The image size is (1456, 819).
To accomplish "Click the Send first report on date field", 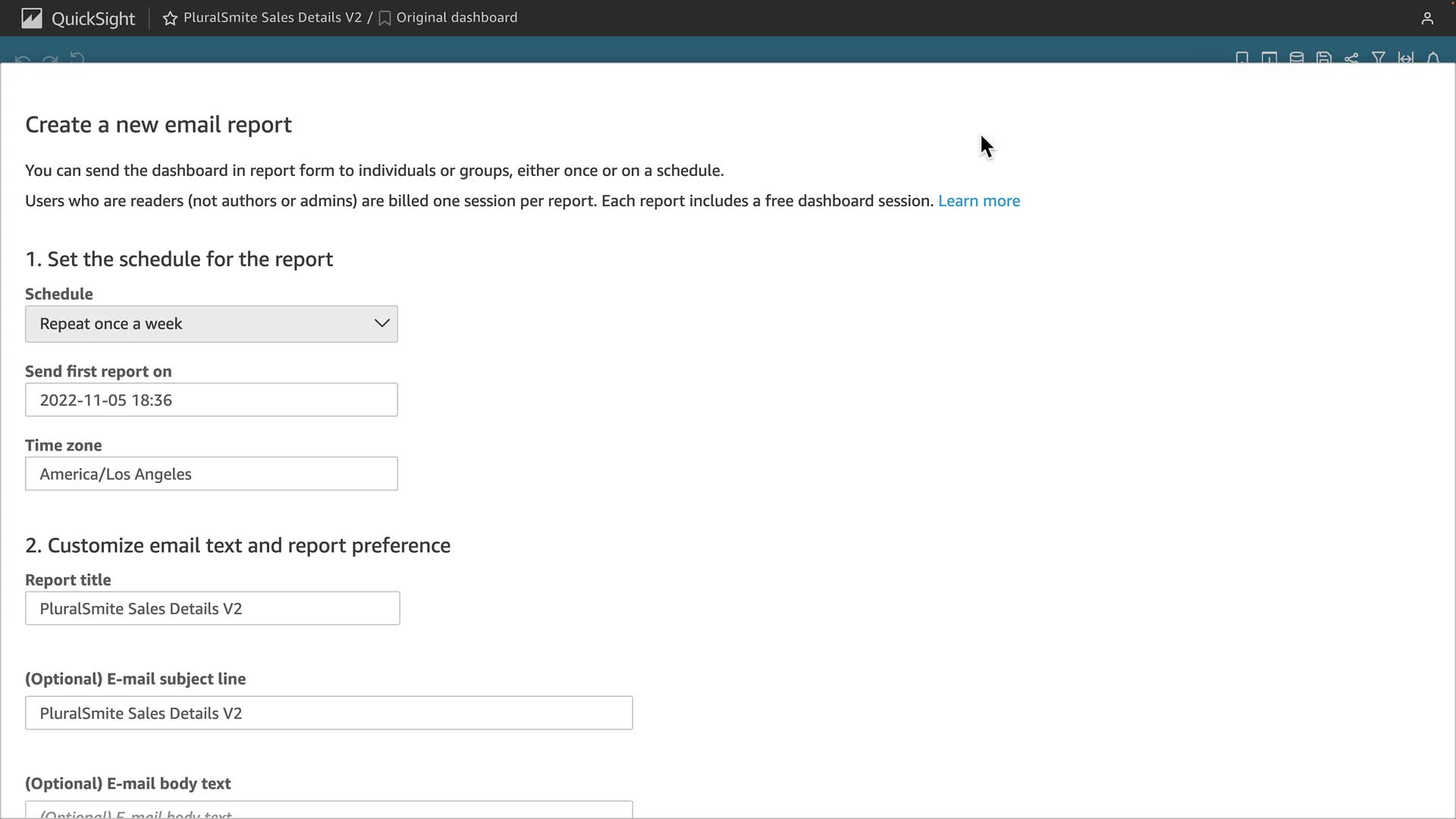I will coord(211,400).
